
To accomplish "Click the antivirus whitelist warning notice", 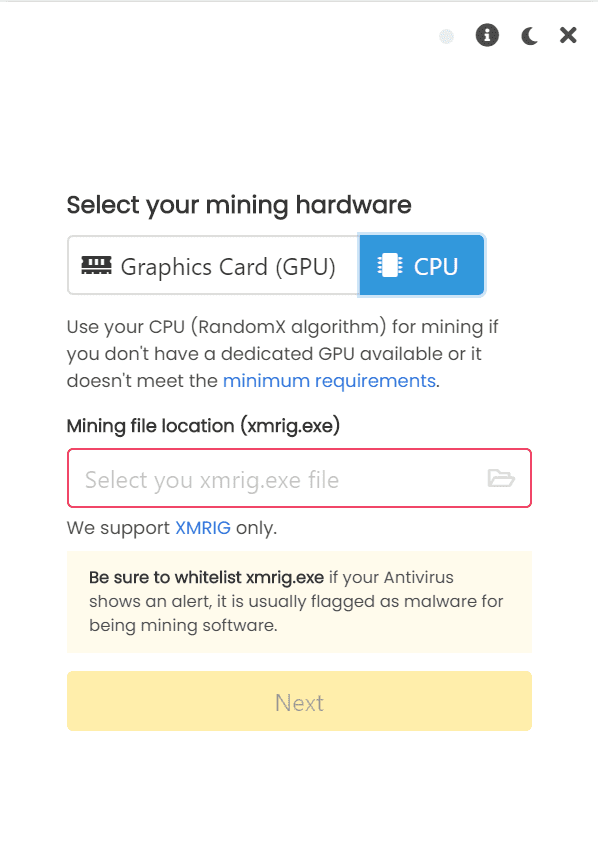I will (x=299, y=601).
